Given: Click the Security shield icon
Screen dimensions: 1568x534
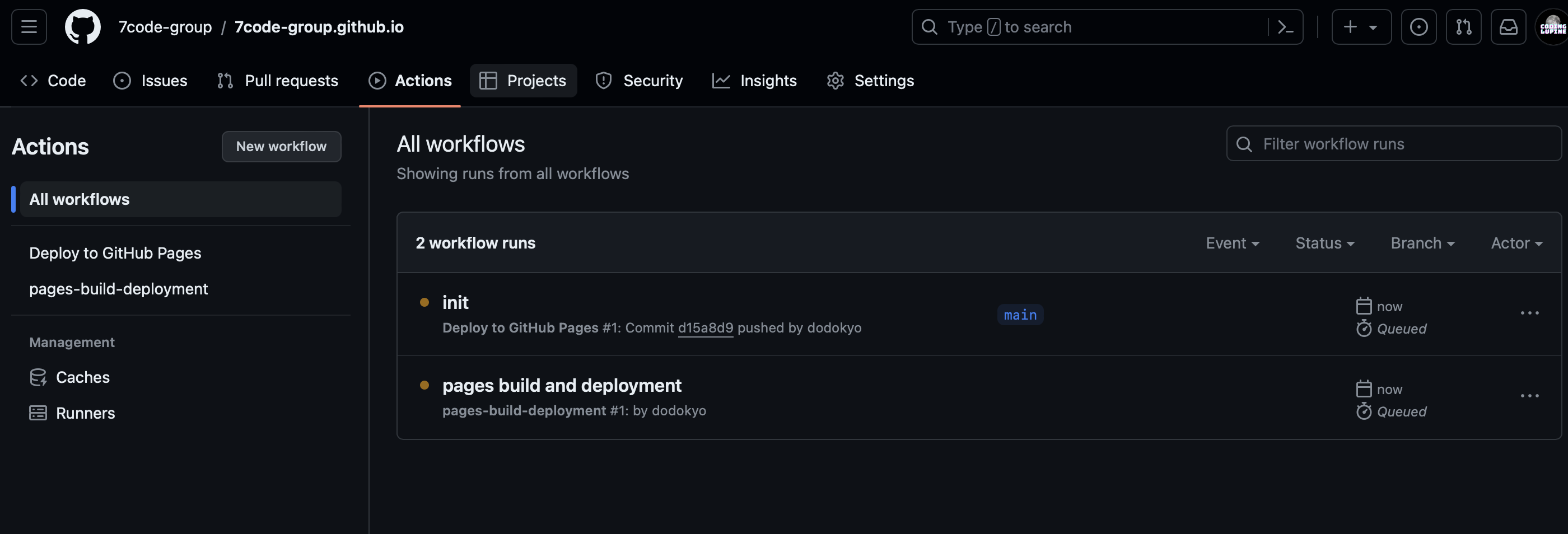Looking at the screenshot, I should click(x=603, y=80).
